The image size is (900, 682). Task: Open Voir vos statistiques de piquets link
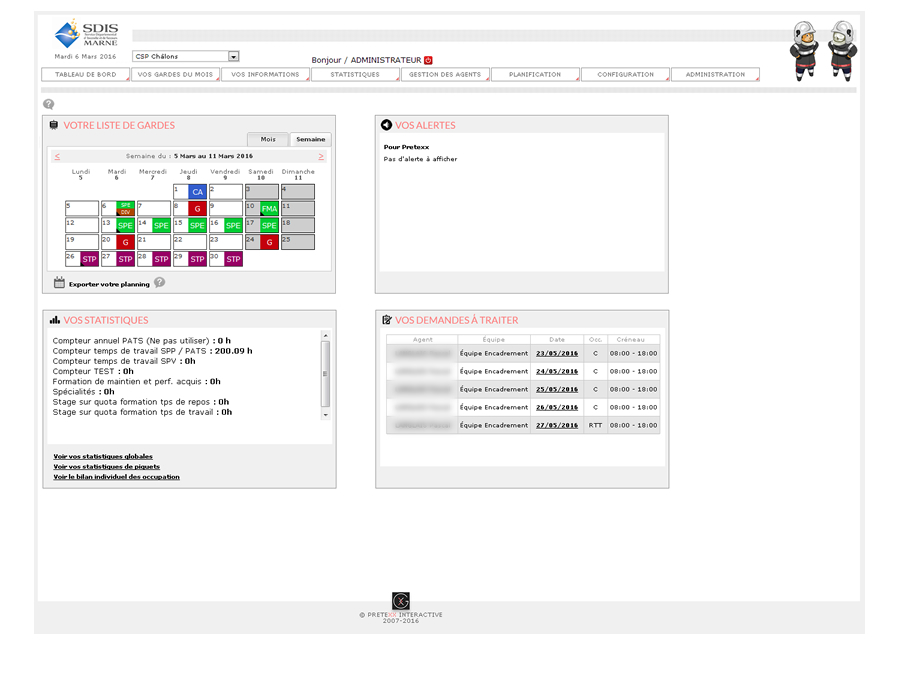pos(107,467)
